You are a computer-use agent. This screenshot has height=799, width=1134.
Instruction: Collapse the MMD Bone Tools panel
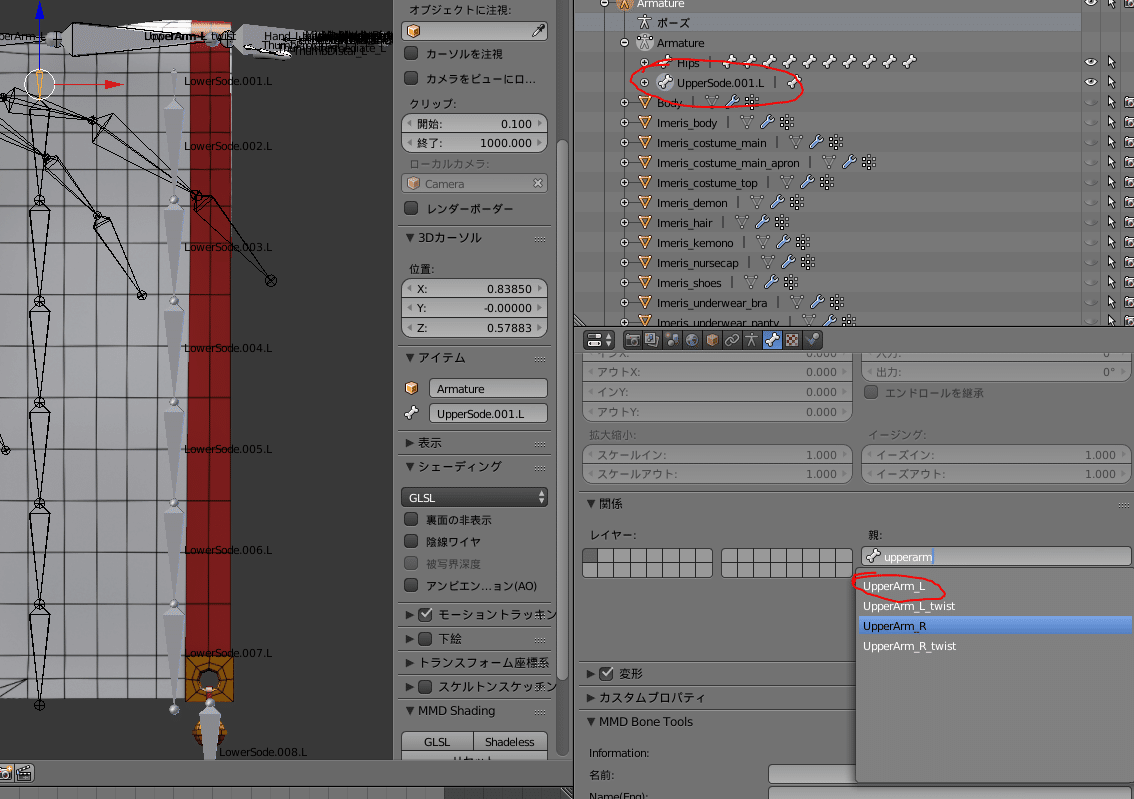coord(591,722)
